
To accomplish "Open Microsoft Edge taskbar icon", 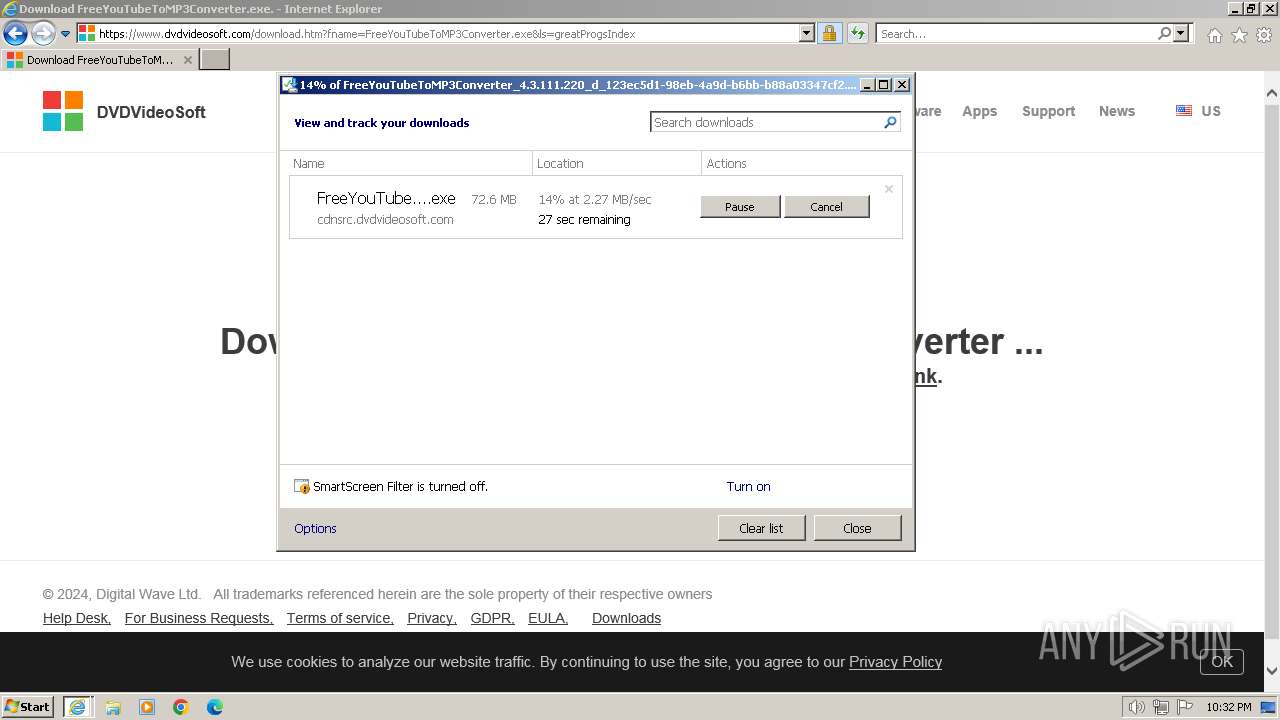I will (215, 707).
